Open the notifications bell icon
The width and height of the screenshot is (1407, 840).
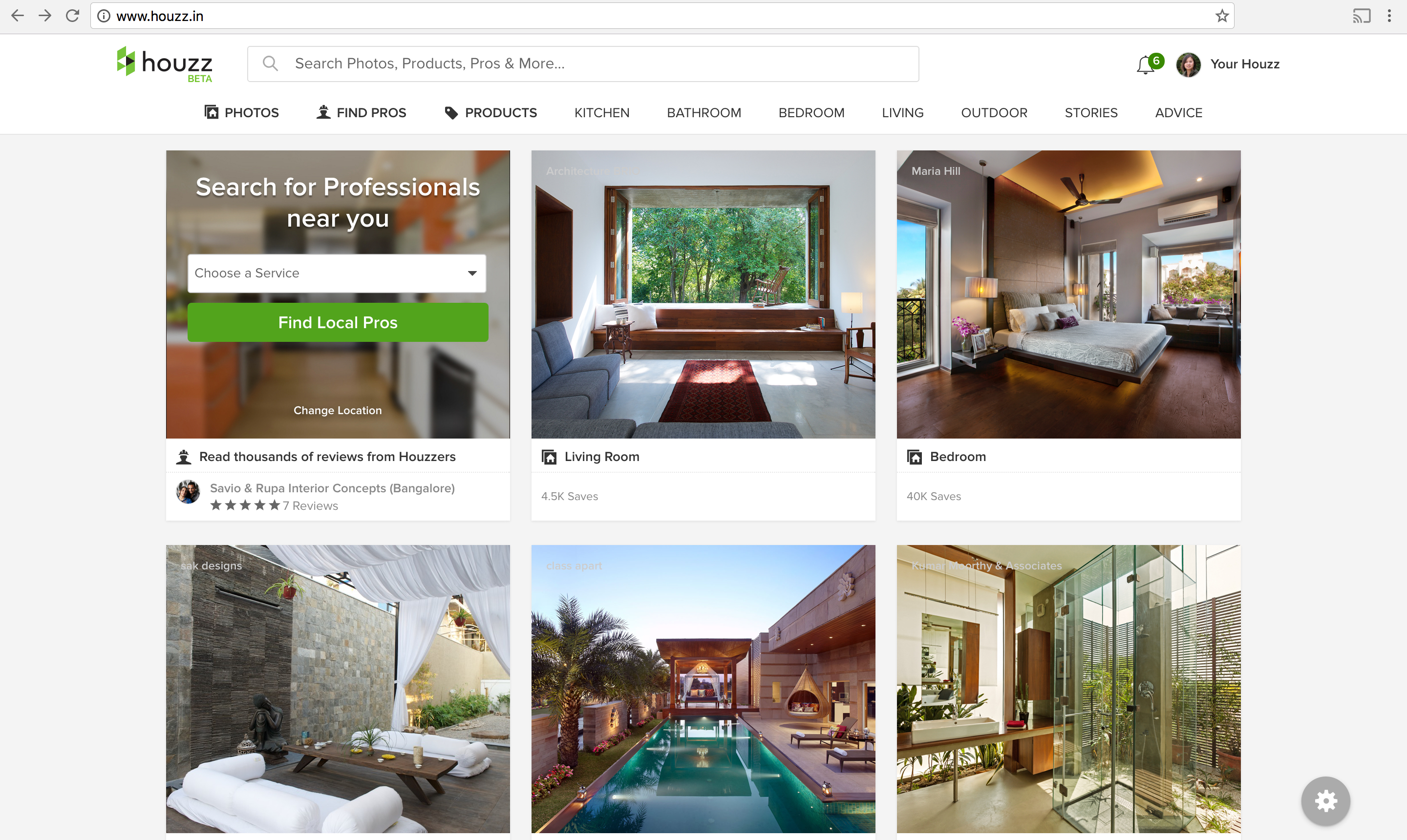(x=1146, y=64)
